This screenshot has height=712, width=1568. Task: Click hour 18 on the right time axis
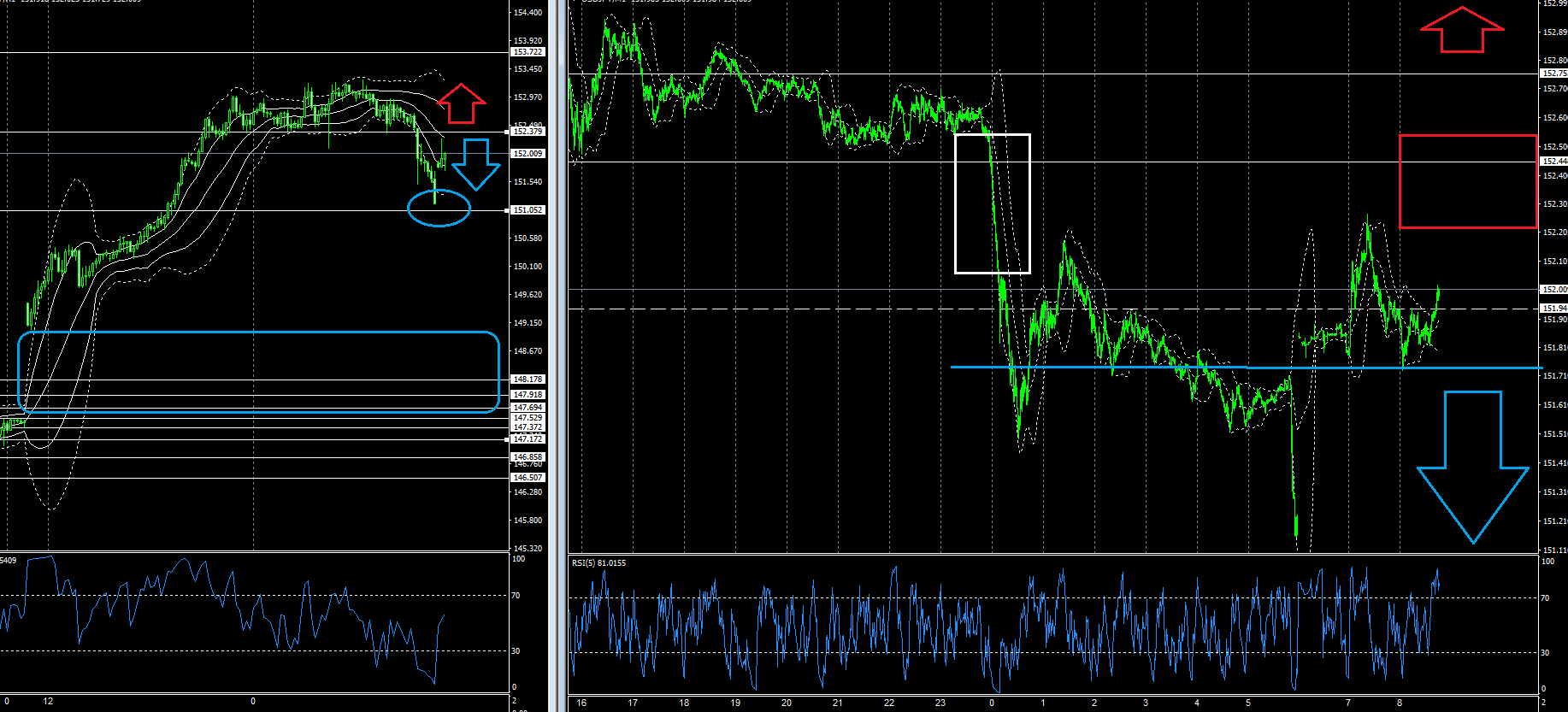(684, 703)
